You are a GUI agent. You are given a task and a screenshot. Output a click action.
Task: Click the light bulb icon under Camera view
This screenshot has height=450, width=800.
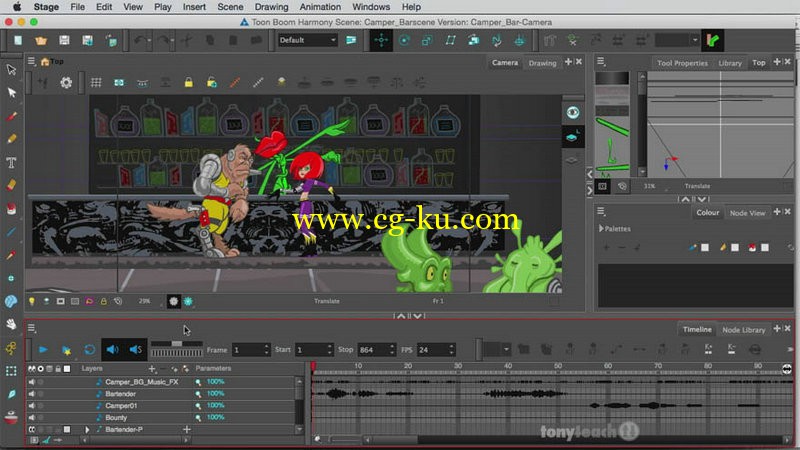32,302
